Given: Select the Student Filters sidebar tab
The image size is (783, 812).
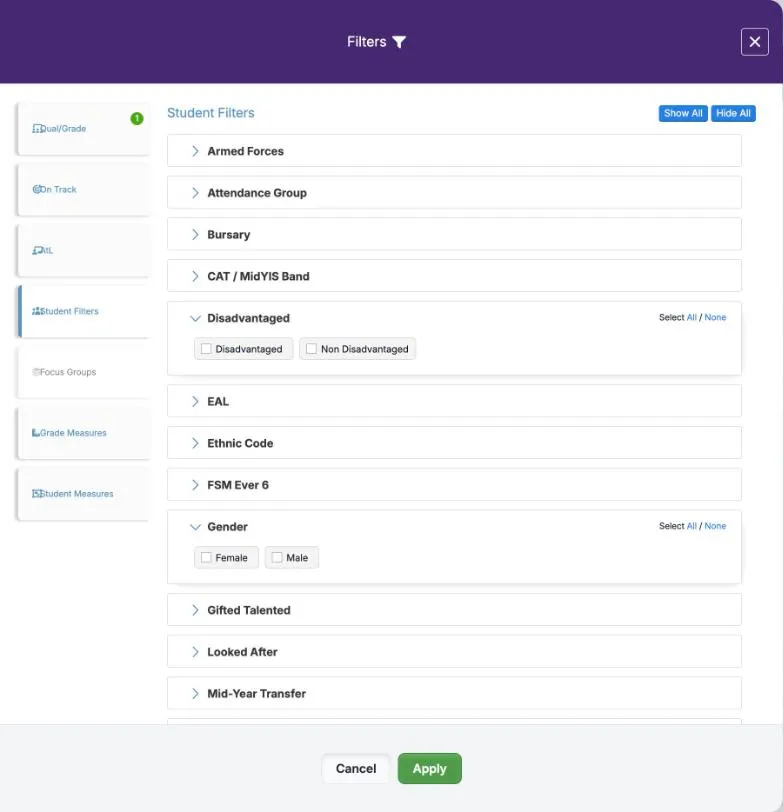Looking at the screenshot, I should click(x=84, y=311).
